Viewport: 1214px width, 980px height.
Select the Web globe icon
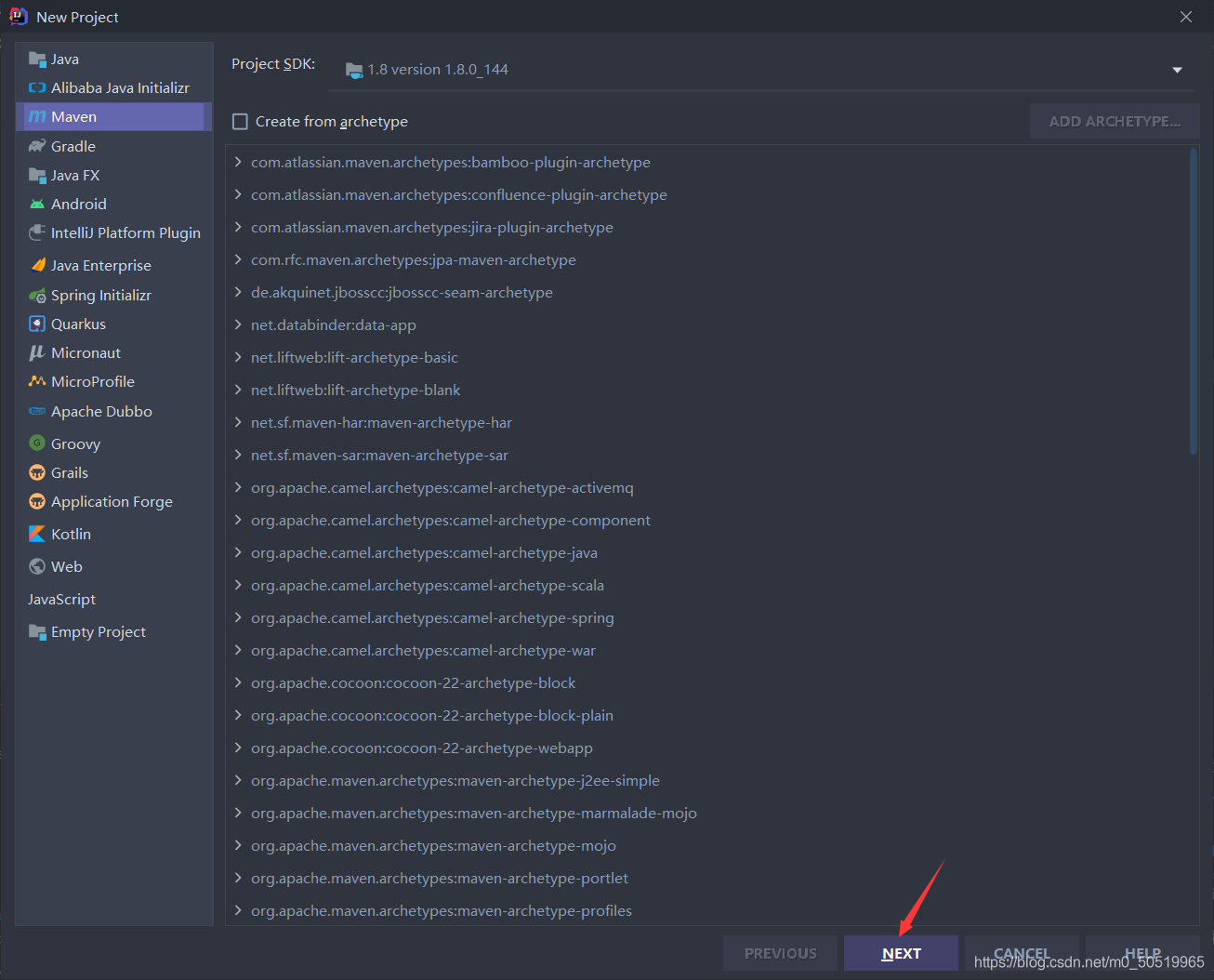[x=37, y=566]
